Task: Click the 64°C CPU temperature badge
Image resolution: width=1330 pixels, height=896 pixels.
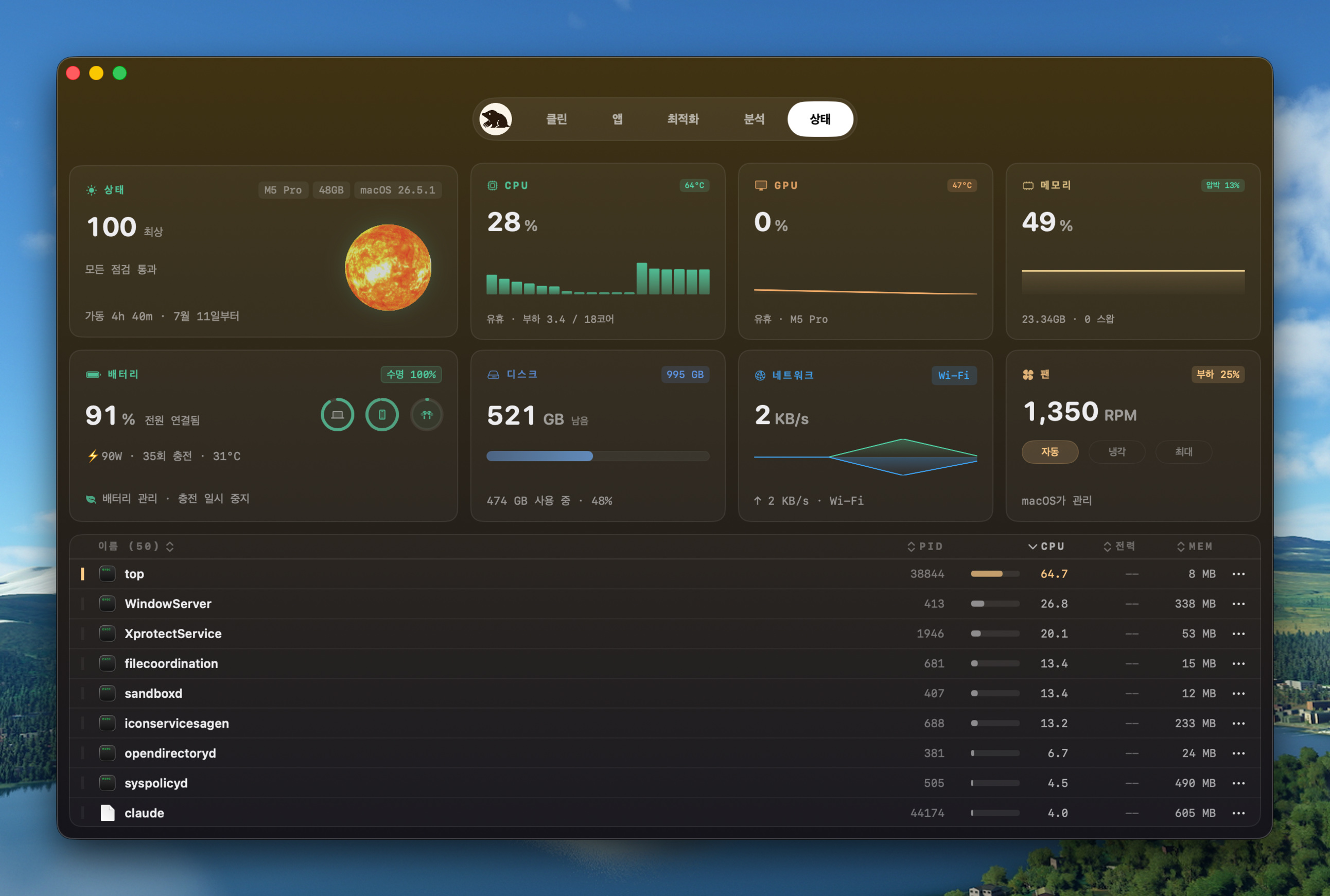Action: coord(694,185)
